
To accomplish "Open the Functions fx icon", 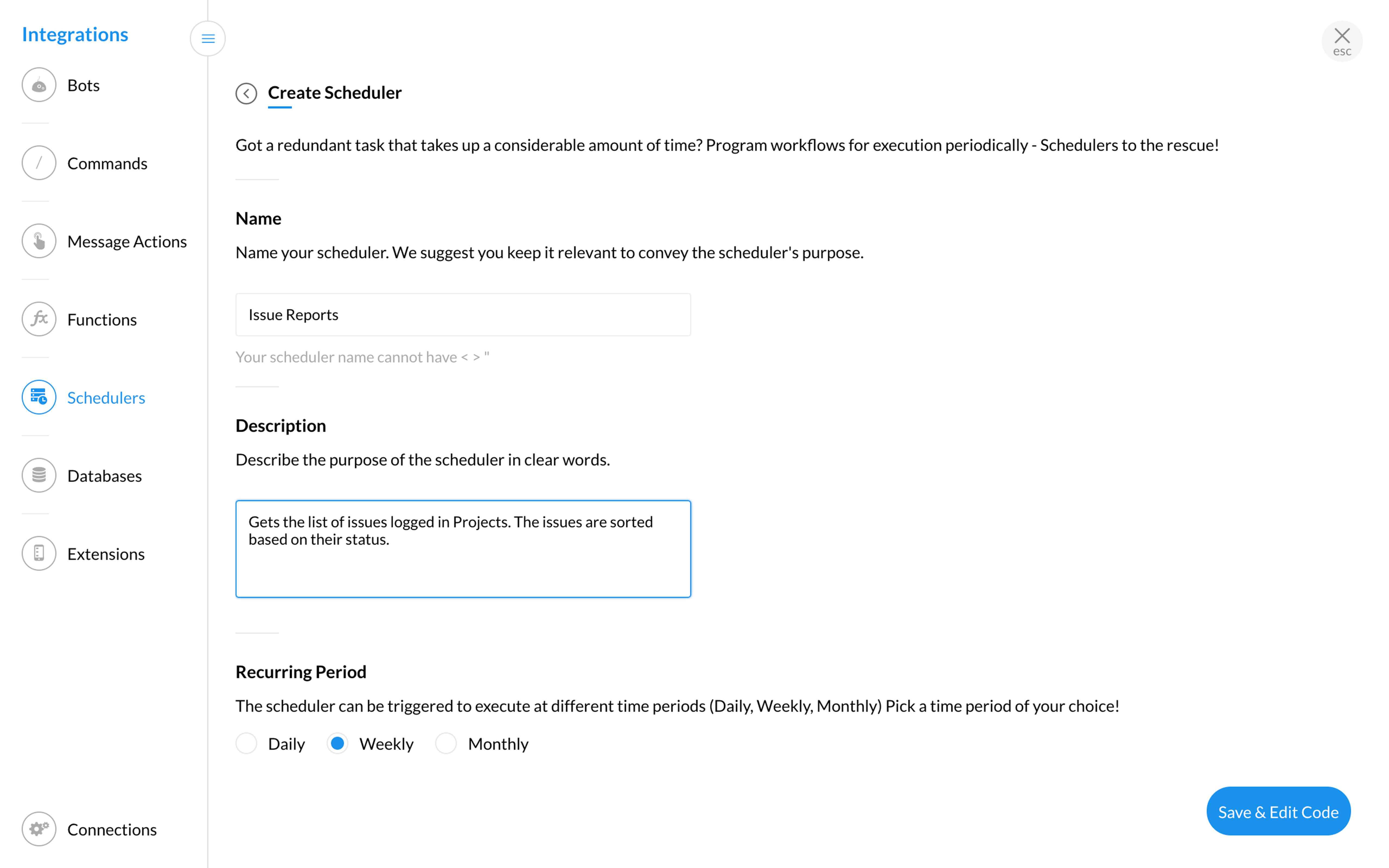I will (39, 319).
